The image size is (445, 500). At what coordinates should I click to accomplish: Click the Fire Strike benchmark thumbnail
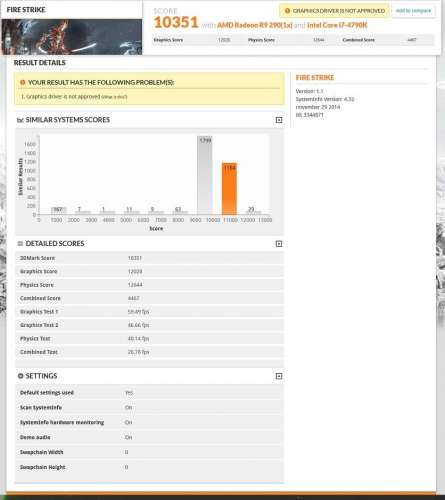72,37
